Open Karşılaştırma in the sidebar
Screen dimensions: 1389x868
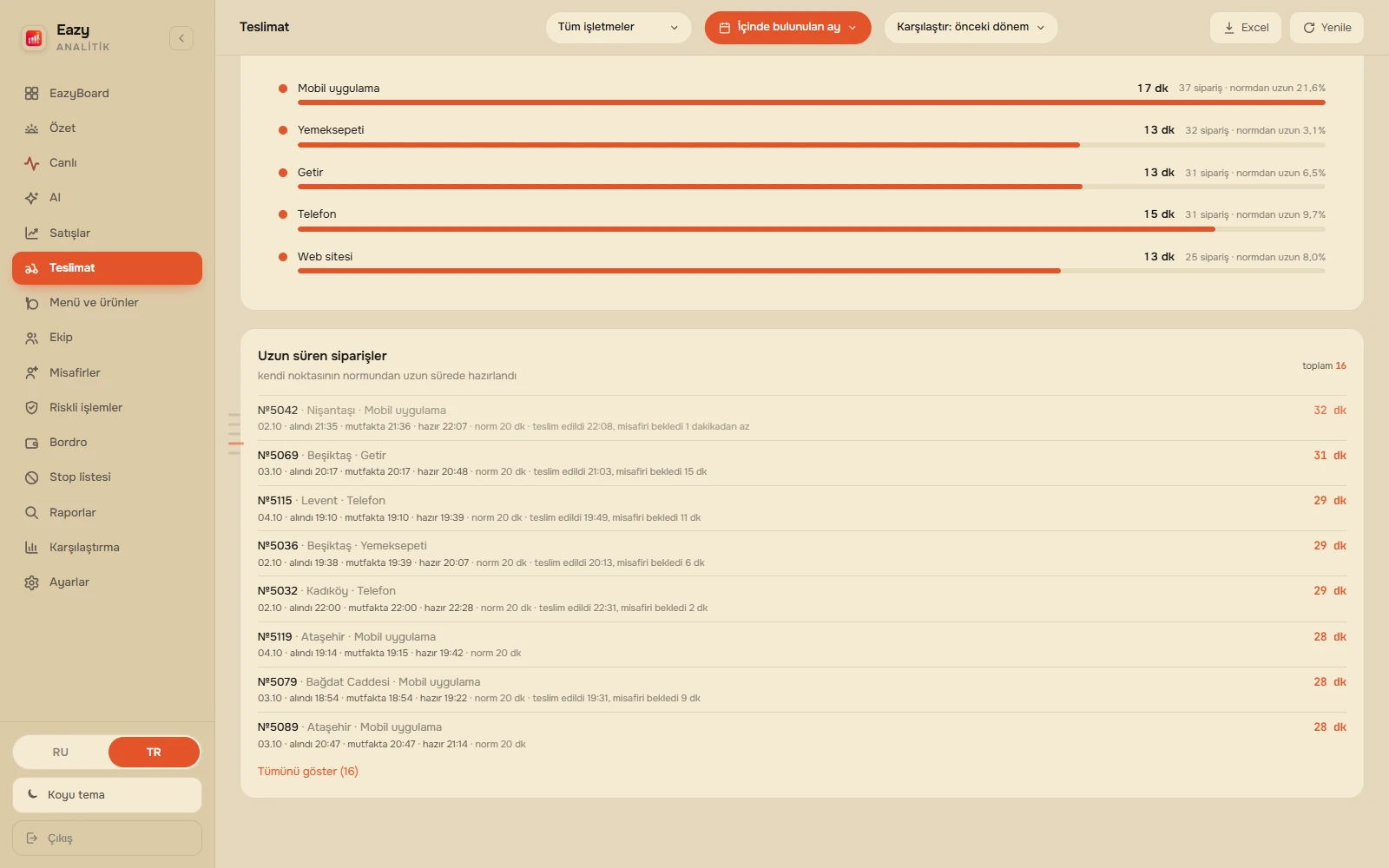pyautogui.click(x=107, y=548)
